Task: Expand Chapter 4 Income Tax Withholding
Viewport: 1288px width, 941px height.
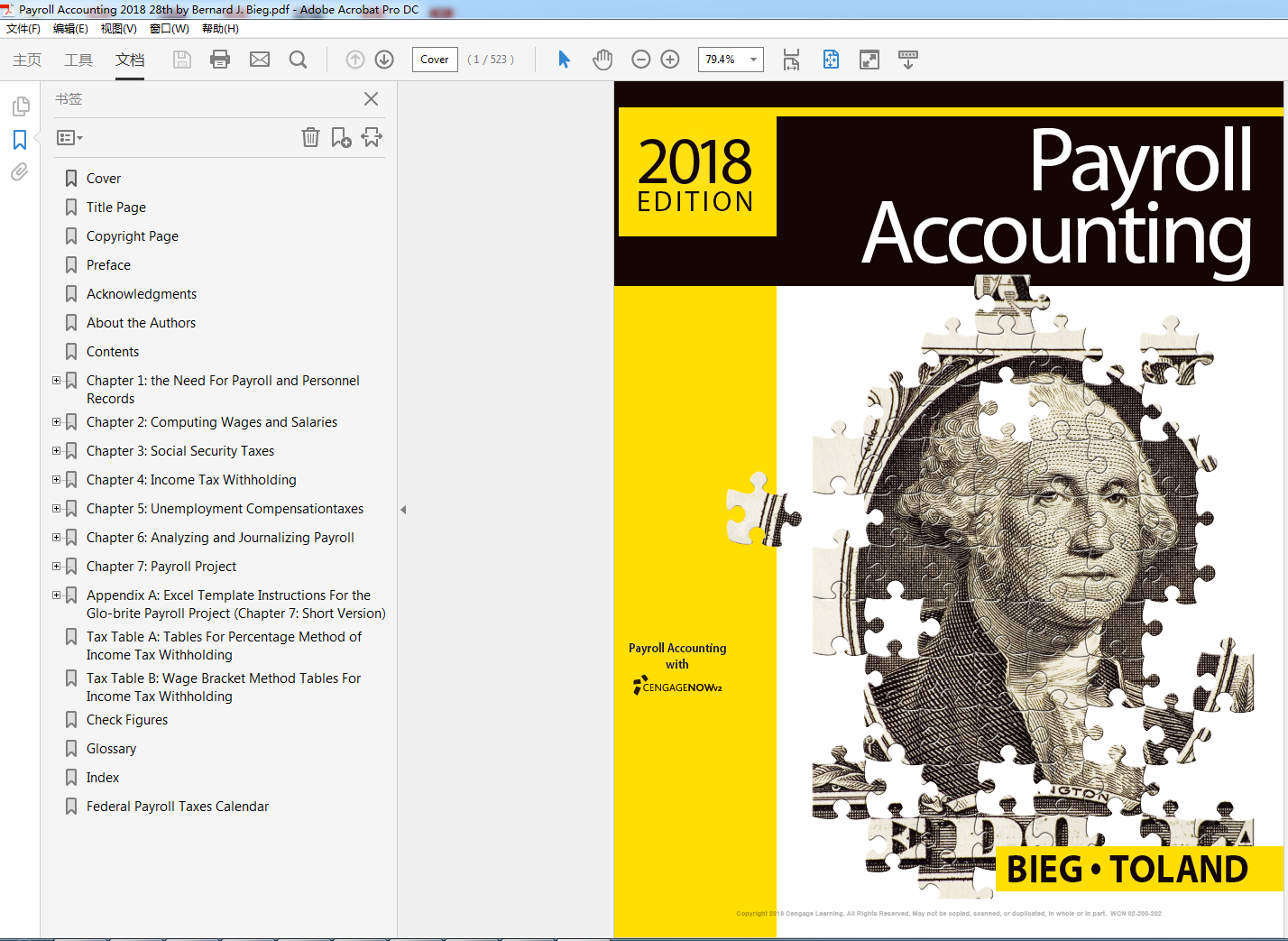Action: pos(56,480)
